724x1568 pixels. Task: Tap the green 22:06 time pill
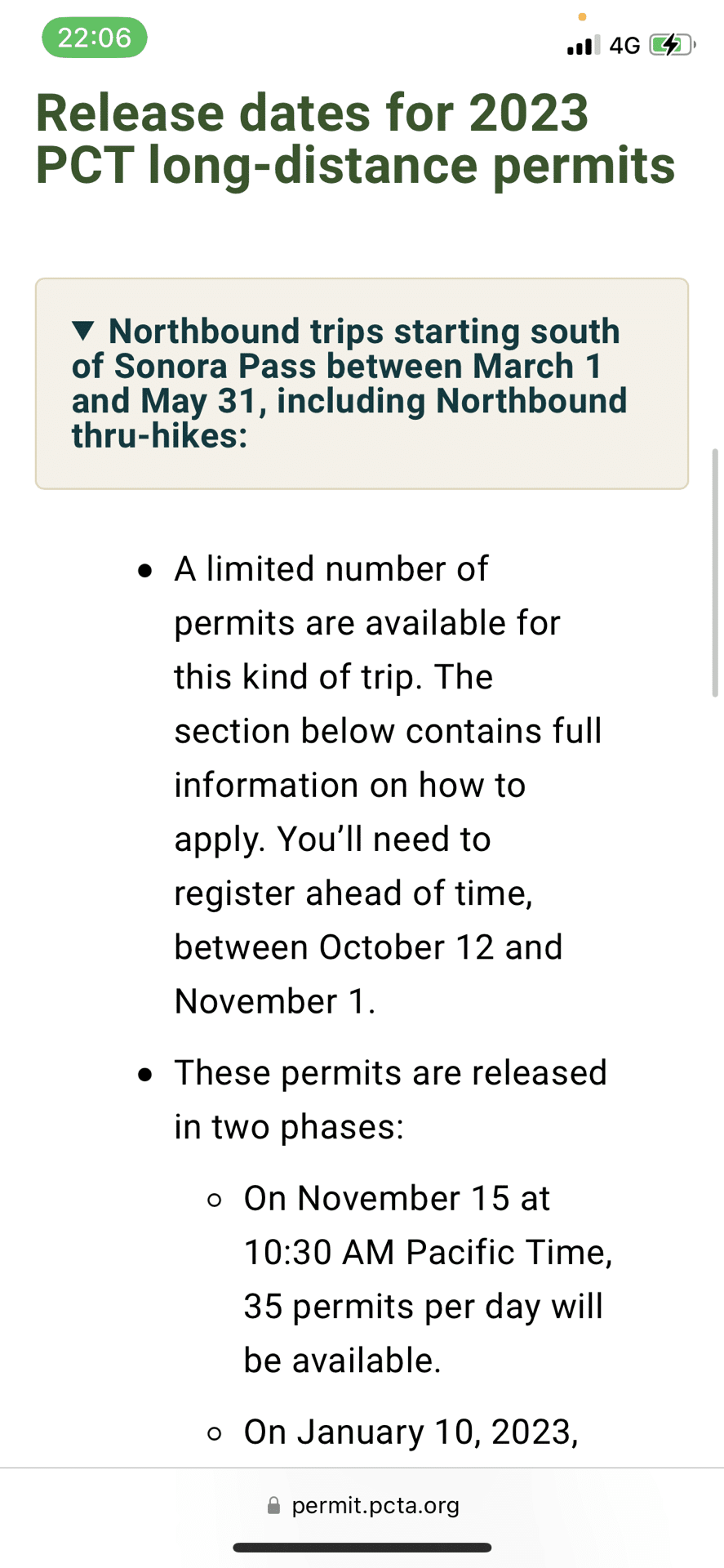[x=94, y=38]
